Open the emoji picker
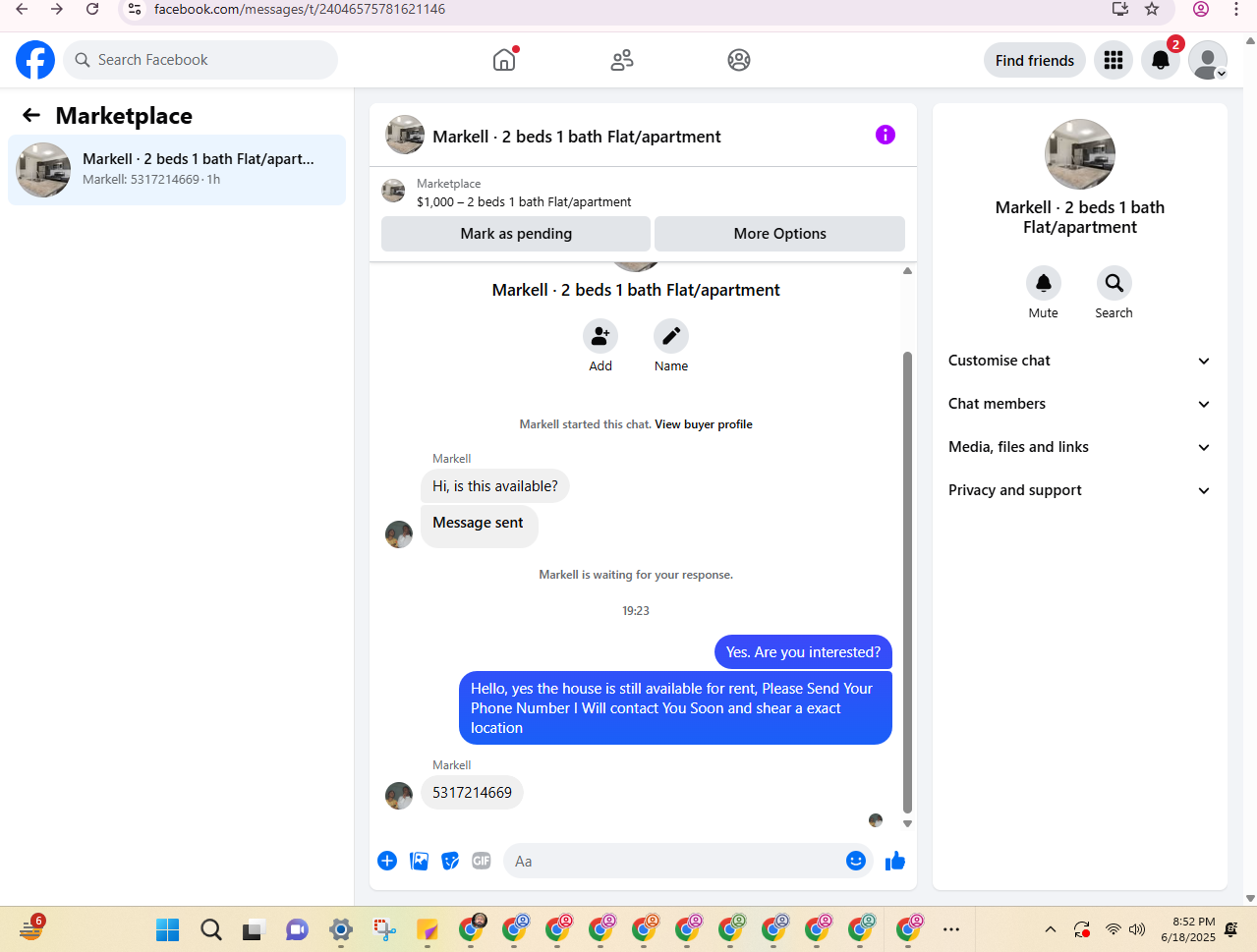This screenshot has width=1257, height=952. [x=856, y=861]
